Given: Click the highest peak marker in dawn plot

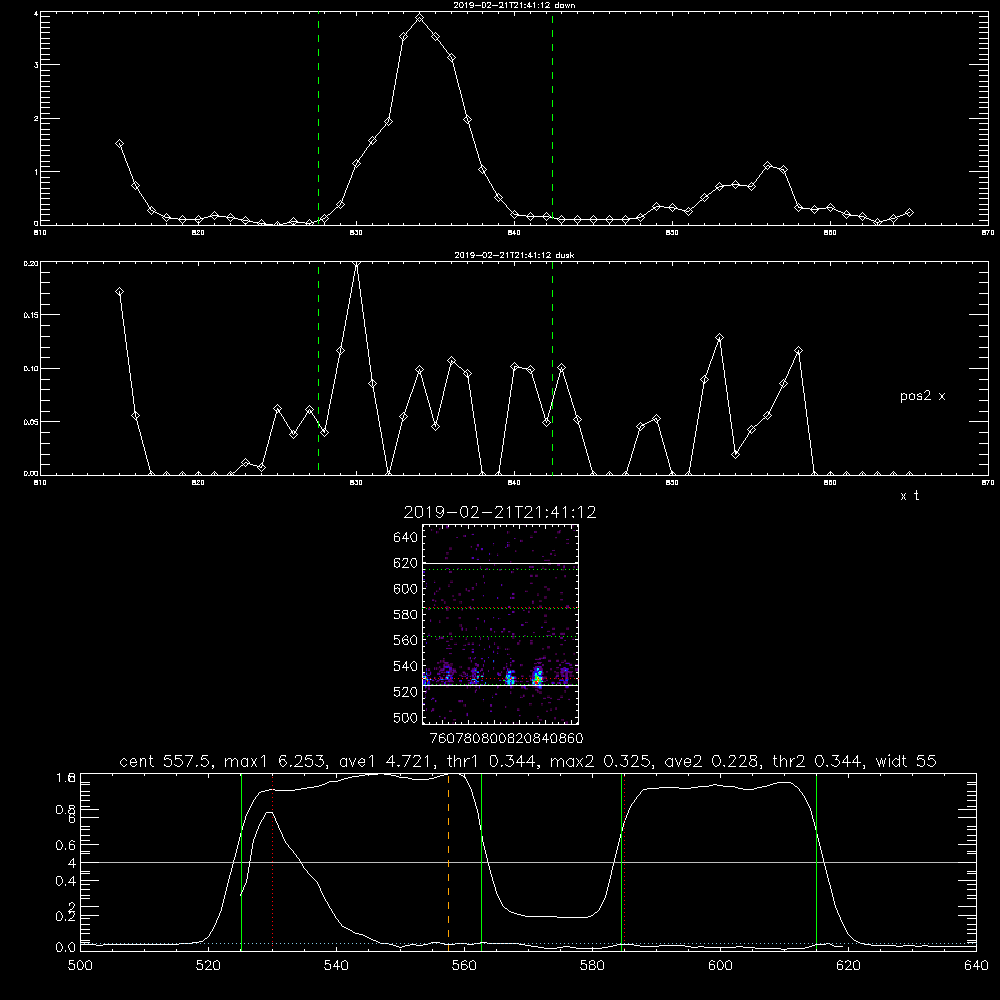Looking at the screenshot, I should coord(420,18).
